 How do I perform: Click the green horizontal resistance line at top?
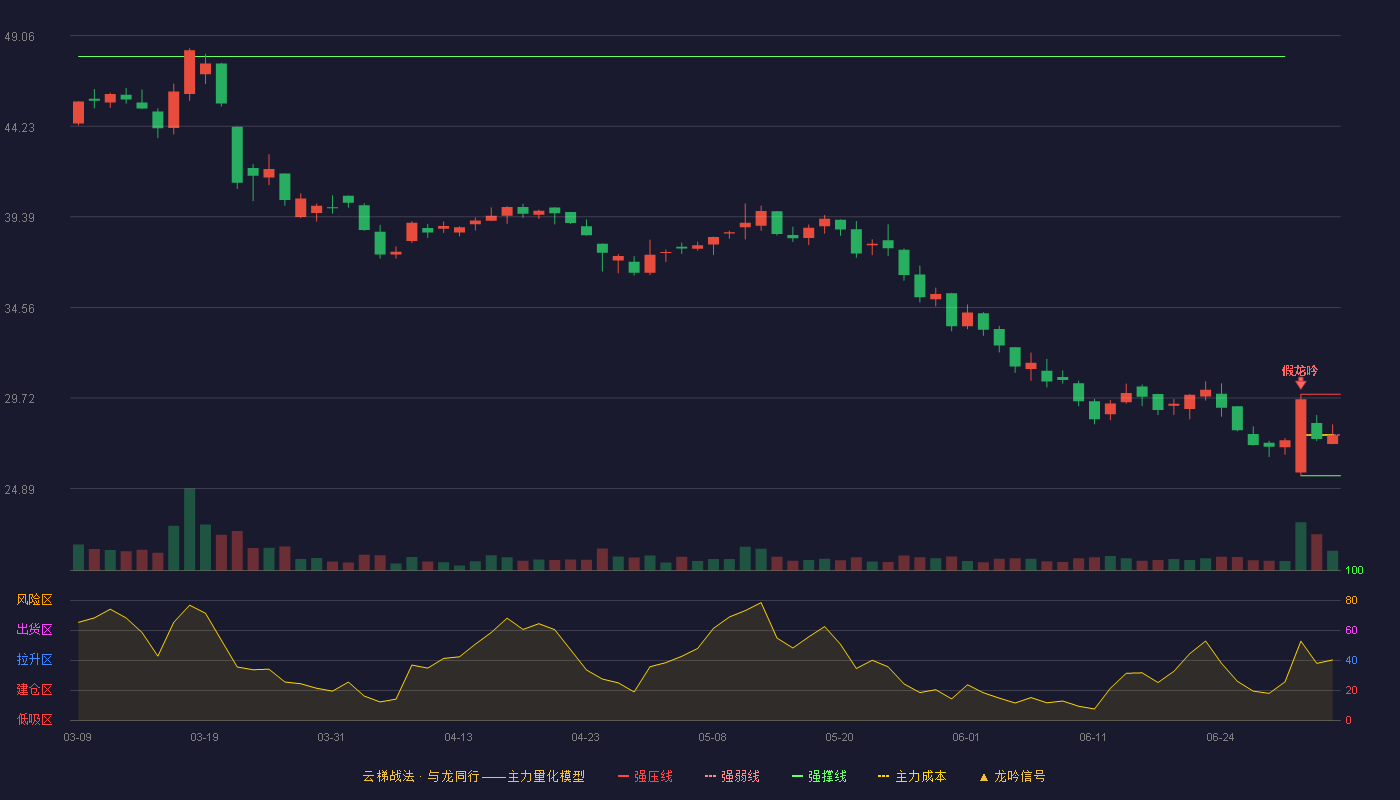681,57
